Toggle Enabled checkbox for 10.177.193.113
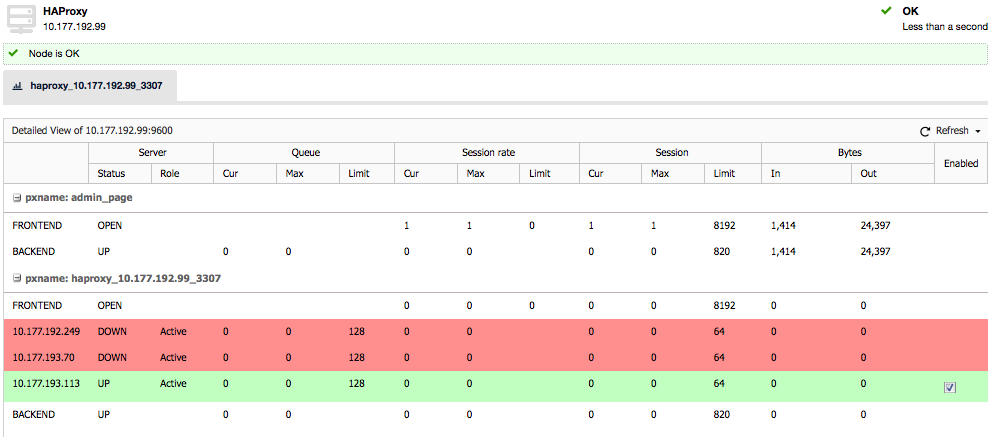Image resolution: width=995 pixels, height=437 pixels. pyautogui.click(x=949, y=388)
